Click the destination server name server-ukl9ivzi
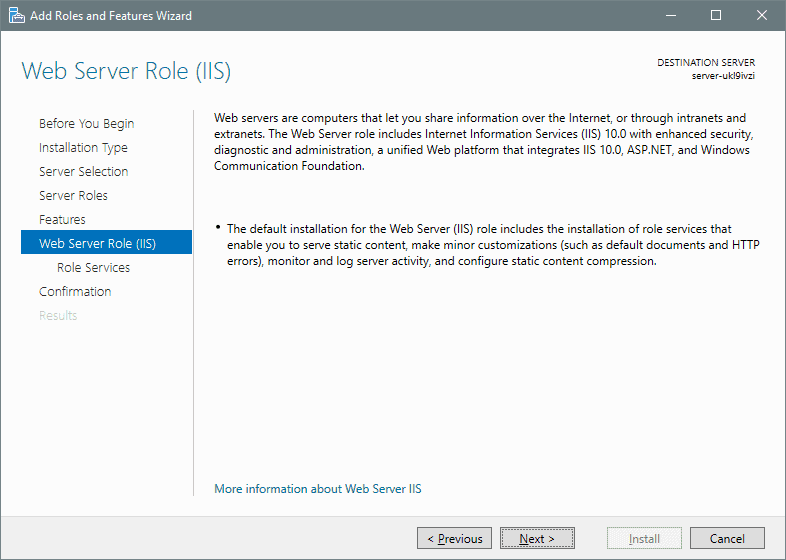 coord(723,76)
